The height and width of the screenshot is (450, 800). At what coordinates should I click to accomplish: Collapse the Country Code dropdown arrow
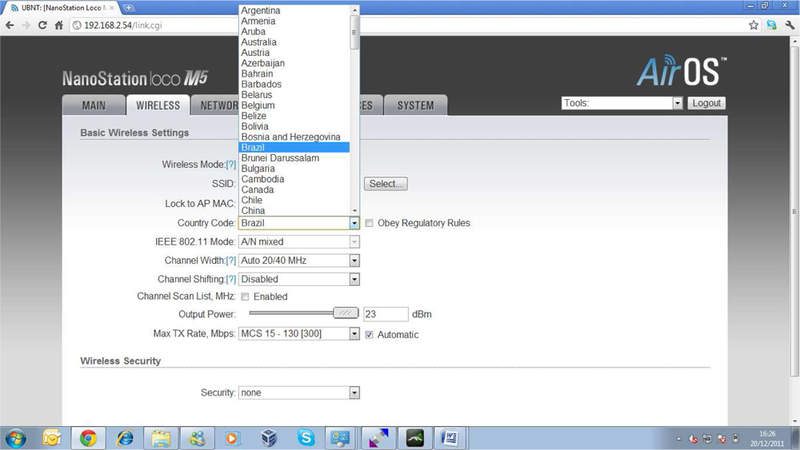(354, 223)
